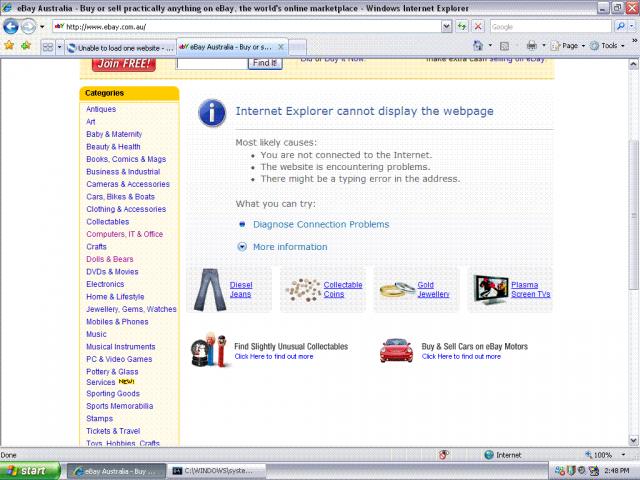Open the Quick Tabs grid icon
This screenshot has height=480, width=640.
click(48, 47)
